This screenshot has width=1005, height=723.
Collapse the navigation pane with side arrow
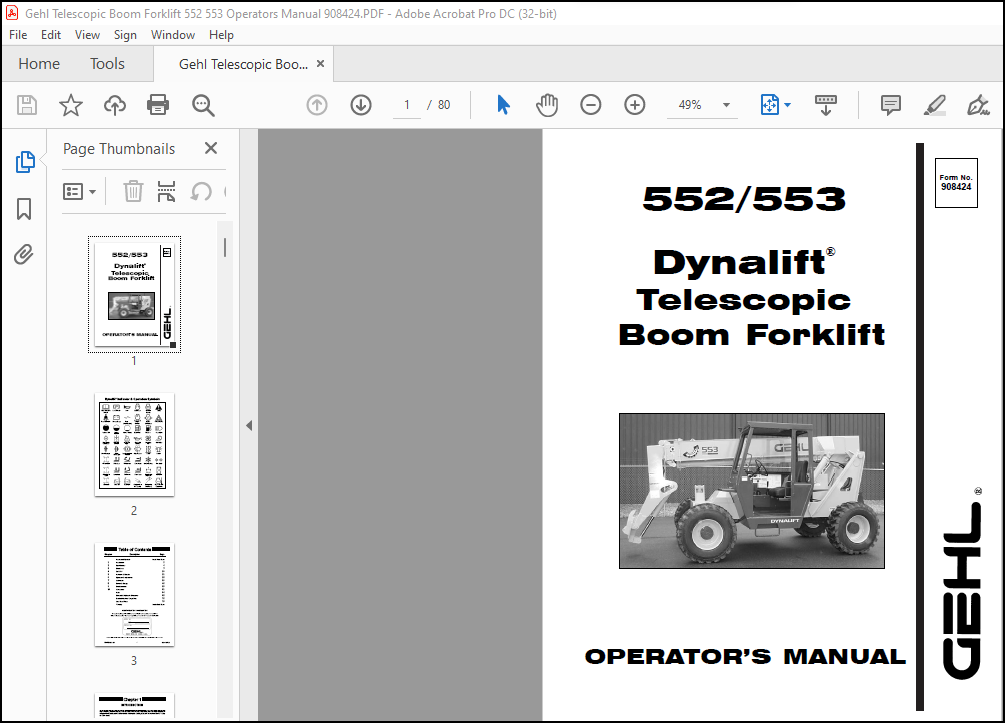[x=249, y=426]
